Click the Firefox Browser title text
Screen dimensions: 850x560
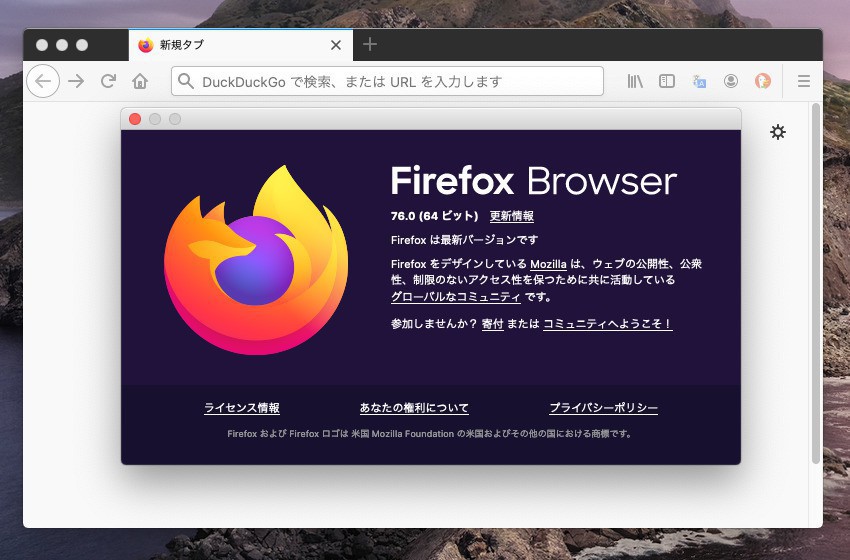534,181
